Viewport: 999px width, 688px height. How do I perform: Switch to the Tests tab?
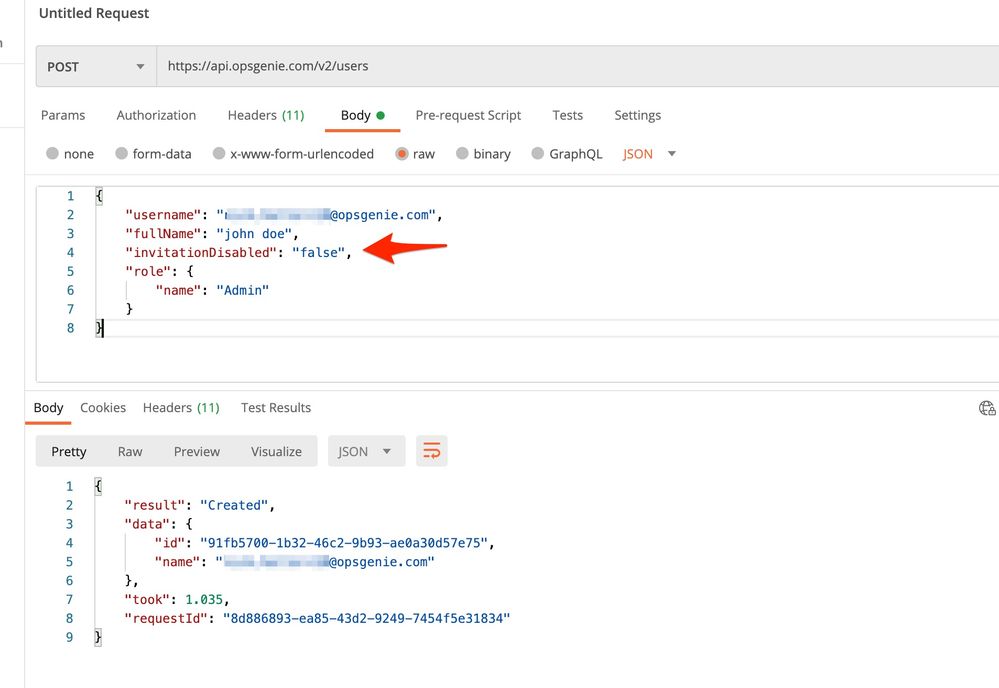[x=568, y=115]
